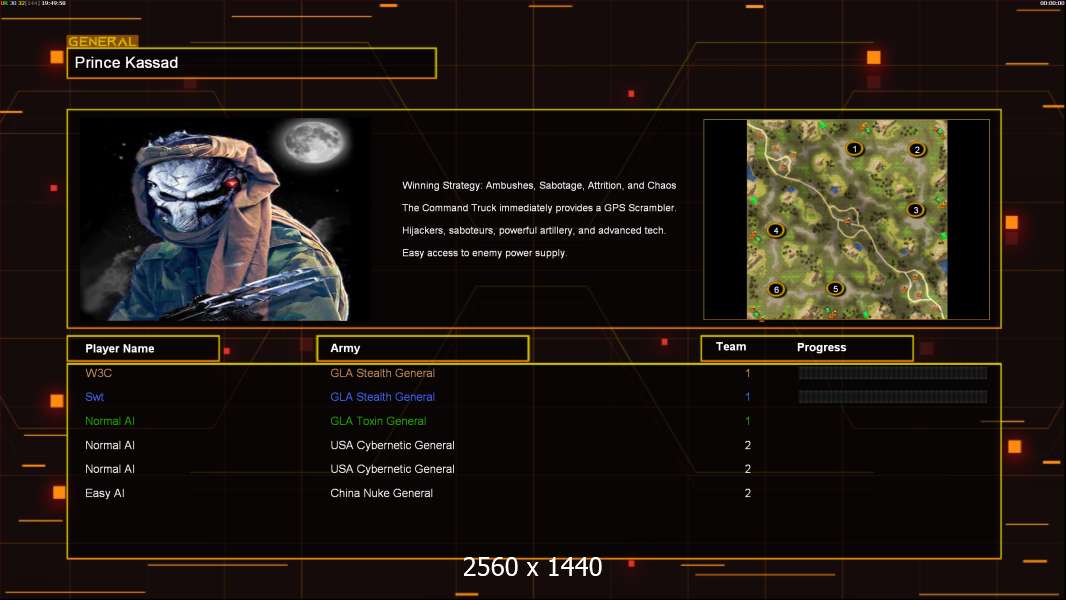Image resolution: width=1066 pixels, height=600 pixels.
Task: Select Normal AI in the fifth player row
Action: pyautogui.click(x=109, y=469)
